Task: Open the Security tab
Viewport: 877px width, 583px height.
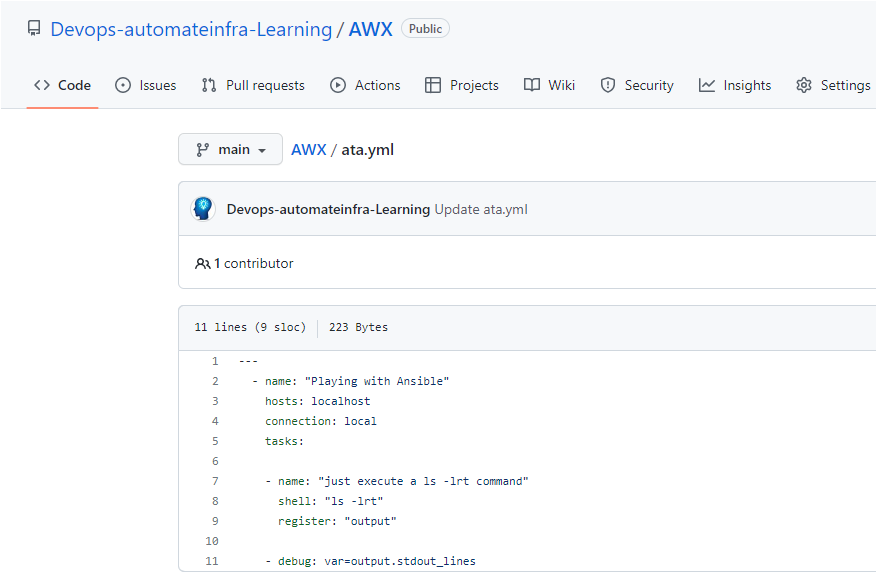Action: pos(637,85)
